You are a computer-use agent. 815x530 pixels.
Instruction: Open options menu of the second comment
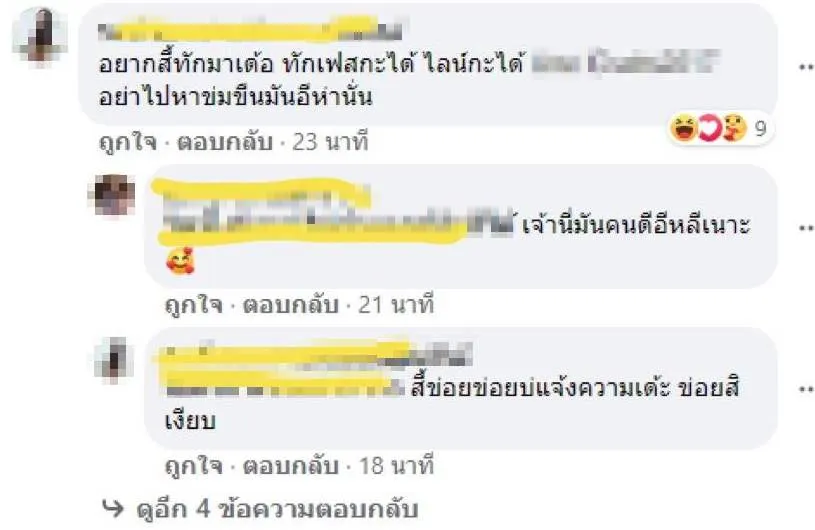806,227
